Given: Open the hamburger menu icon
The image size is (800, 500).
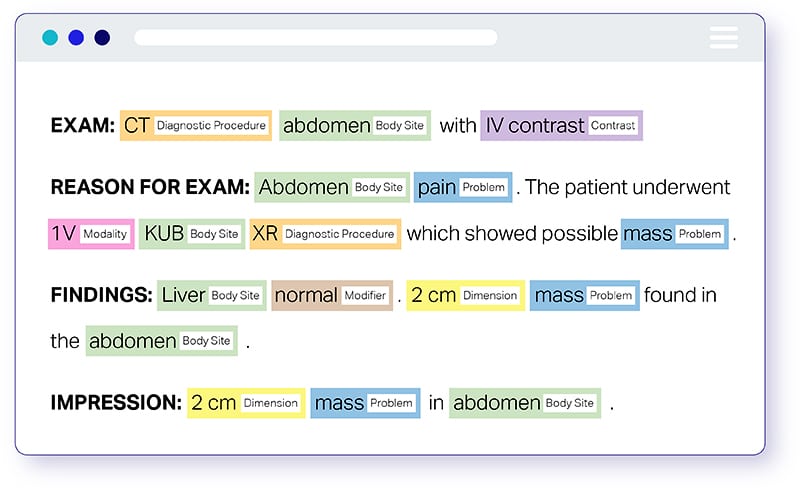Looking at the screenshot, I should [723, 38].
